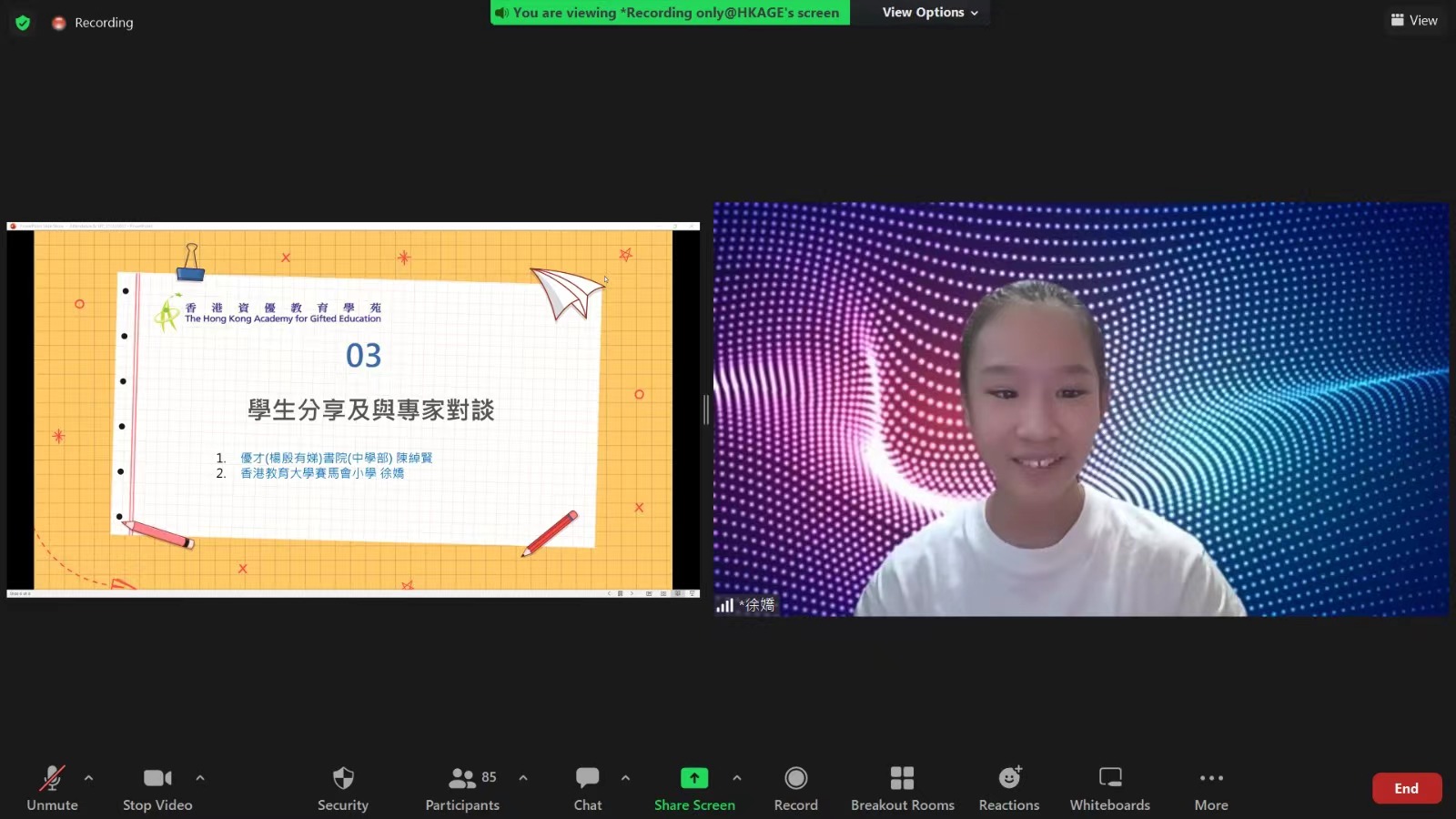Image resolution: width=1456 pixels, height=819 pixels.
Task: Open the View Options dropdown
Action: point(930,13)
